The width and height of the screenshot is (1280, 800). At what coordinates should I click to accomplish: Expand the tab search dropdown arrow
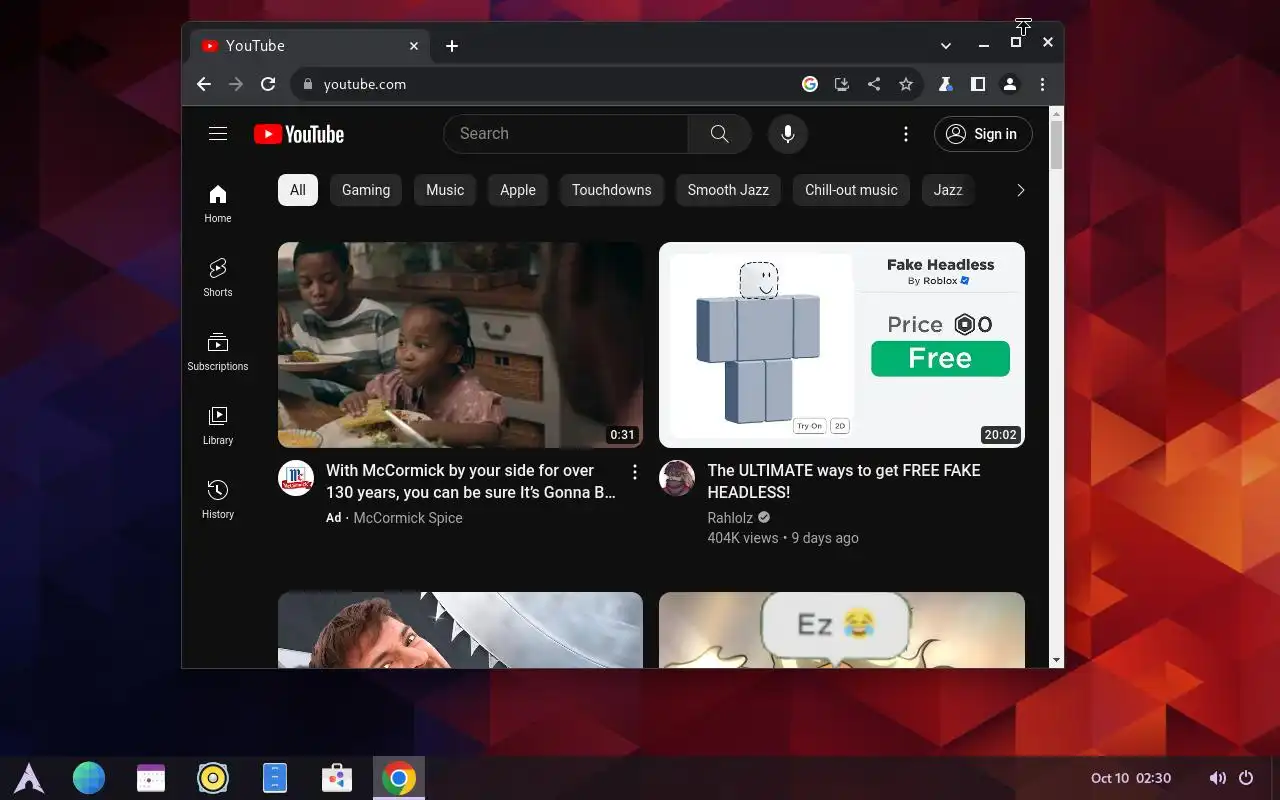[x=946, y=46]
